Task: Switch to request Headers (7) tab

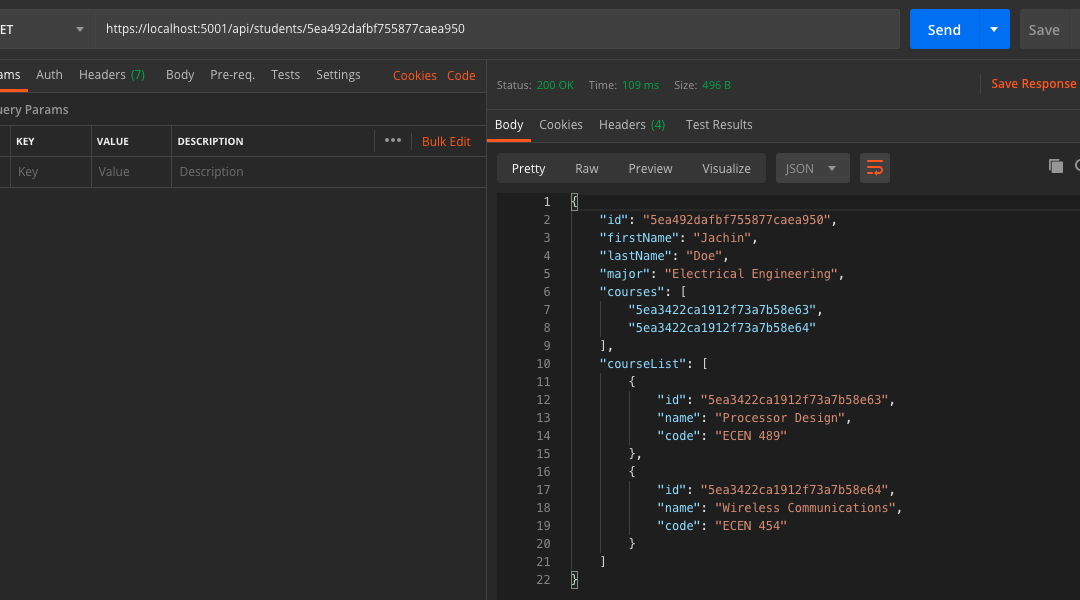Action: point(111,75)
